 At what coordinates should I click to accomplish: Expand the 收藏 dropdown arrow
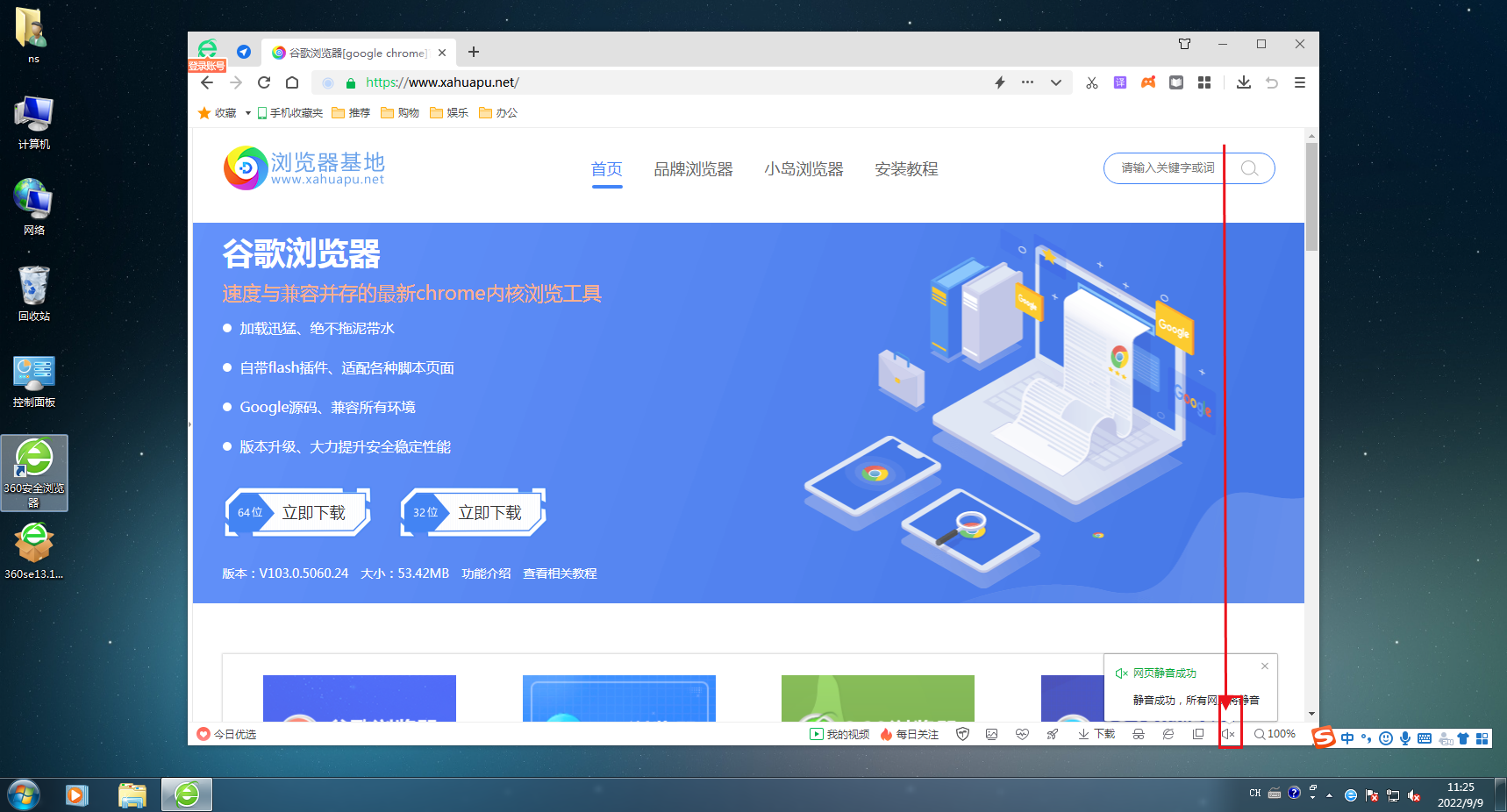[248, 113]
